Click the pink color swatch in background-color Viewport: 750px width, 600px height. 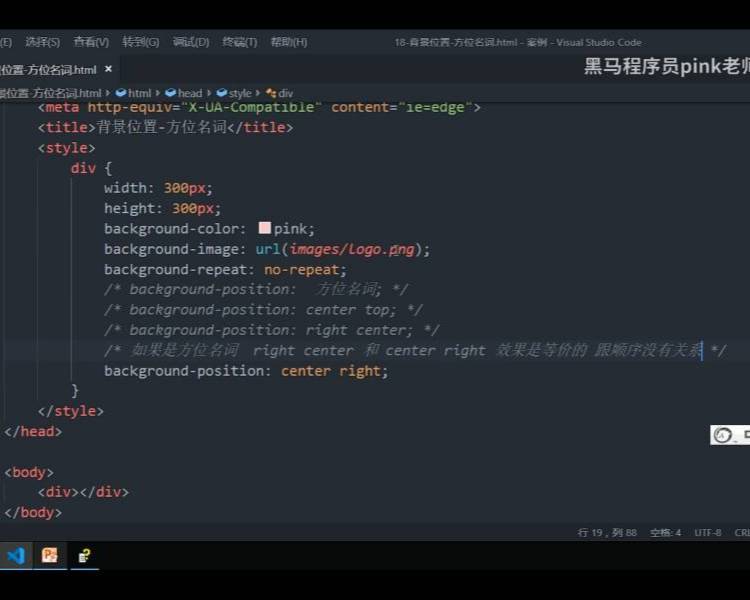tap(265, 228)
